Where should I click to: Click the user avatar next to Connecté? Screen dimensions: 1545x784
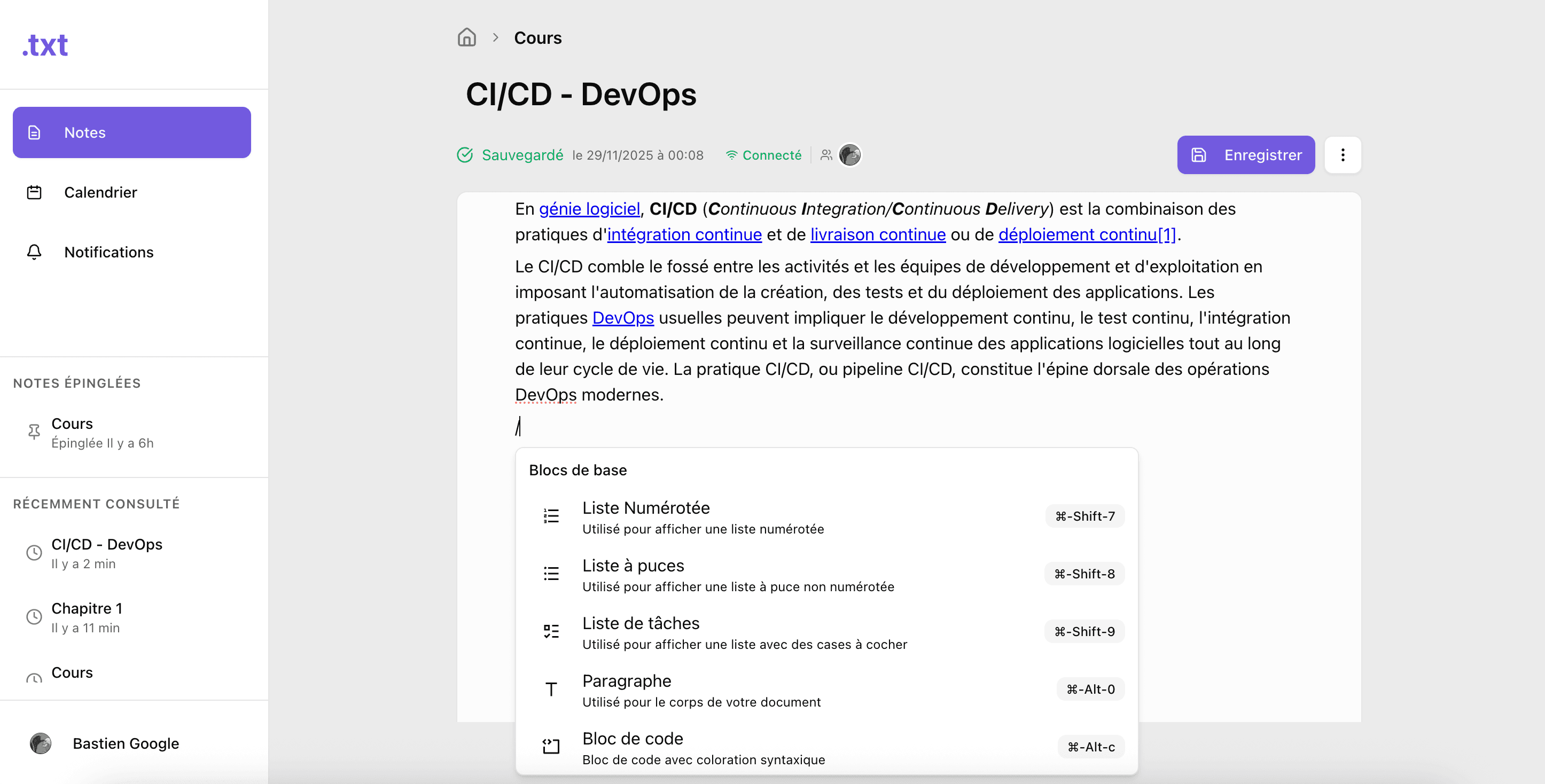click(849, 155)
